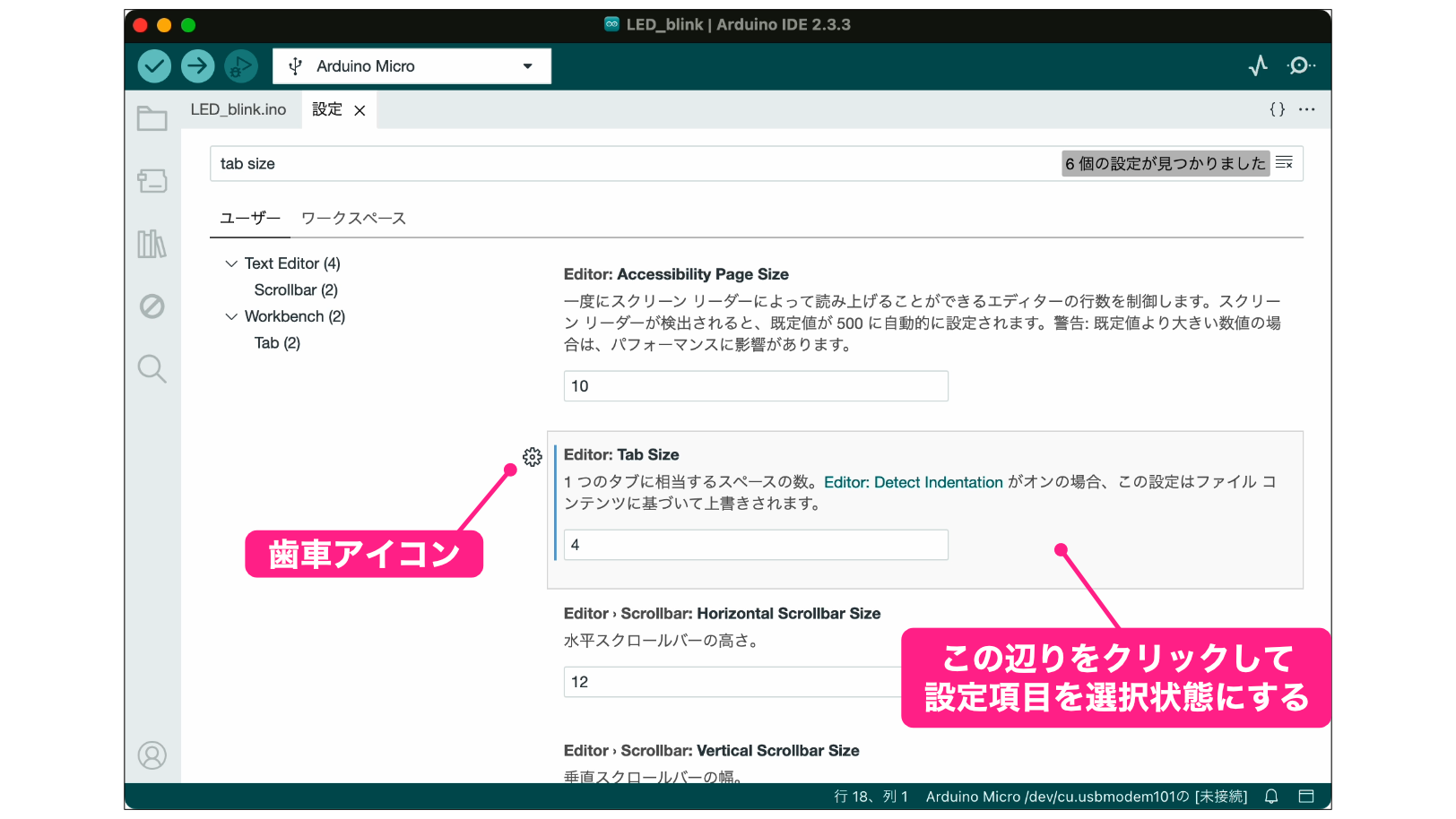Open the Library Manager books icon
Screen dimensions: 1456x819
point(152,244)
